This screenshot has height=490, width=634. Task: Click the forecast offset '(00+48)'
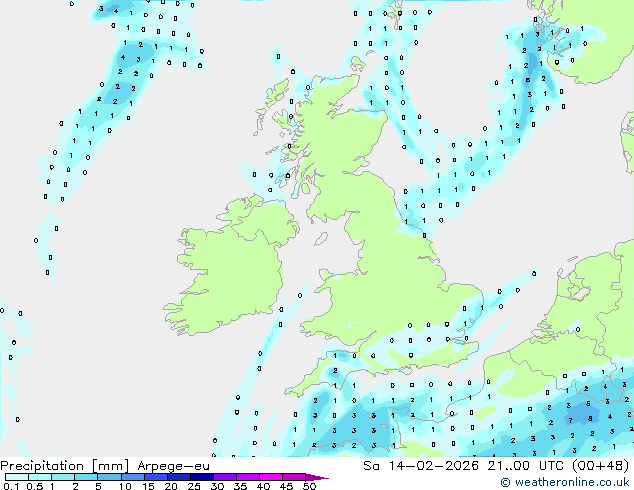(601, 466)
